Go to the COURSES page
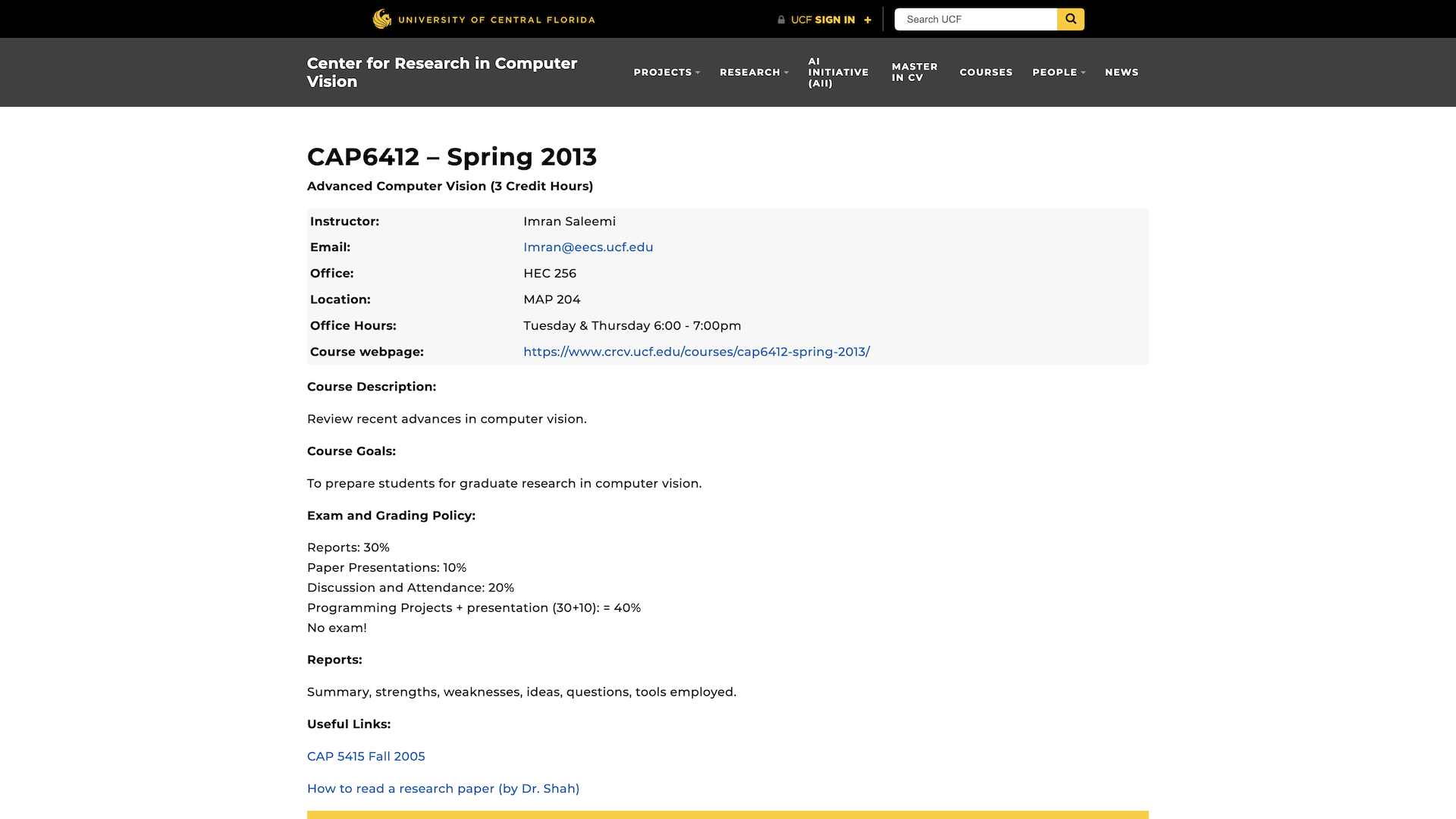The width and height of the screenshot is (1456, 819). pos(986,72)
